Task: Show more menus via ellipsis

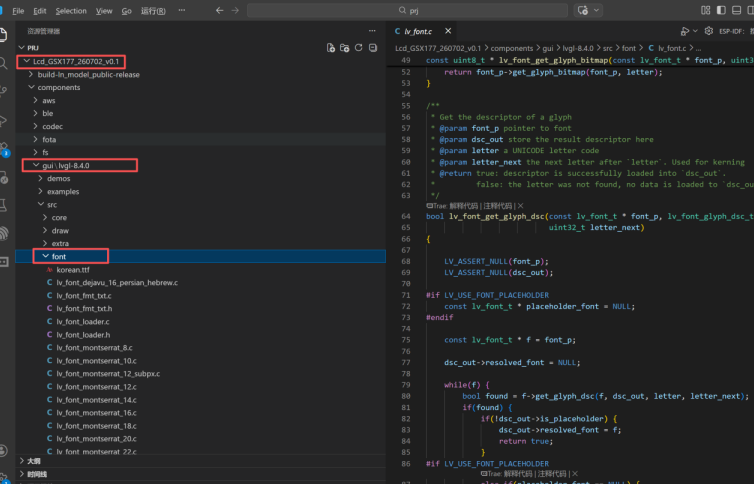Action: tap(182, 10)
